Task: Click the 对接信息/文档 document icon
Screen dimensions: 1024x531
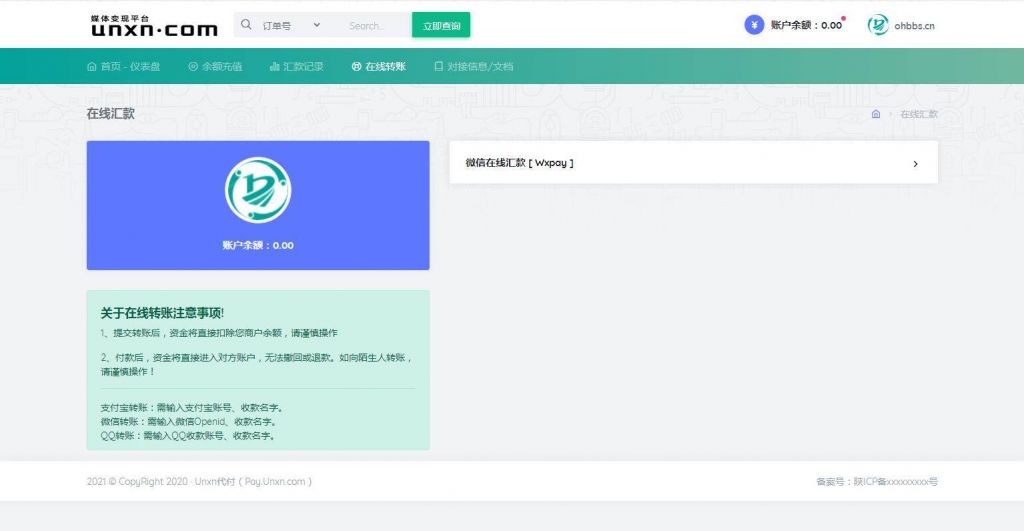Action: pyautogui.click(x=438, y=67)
